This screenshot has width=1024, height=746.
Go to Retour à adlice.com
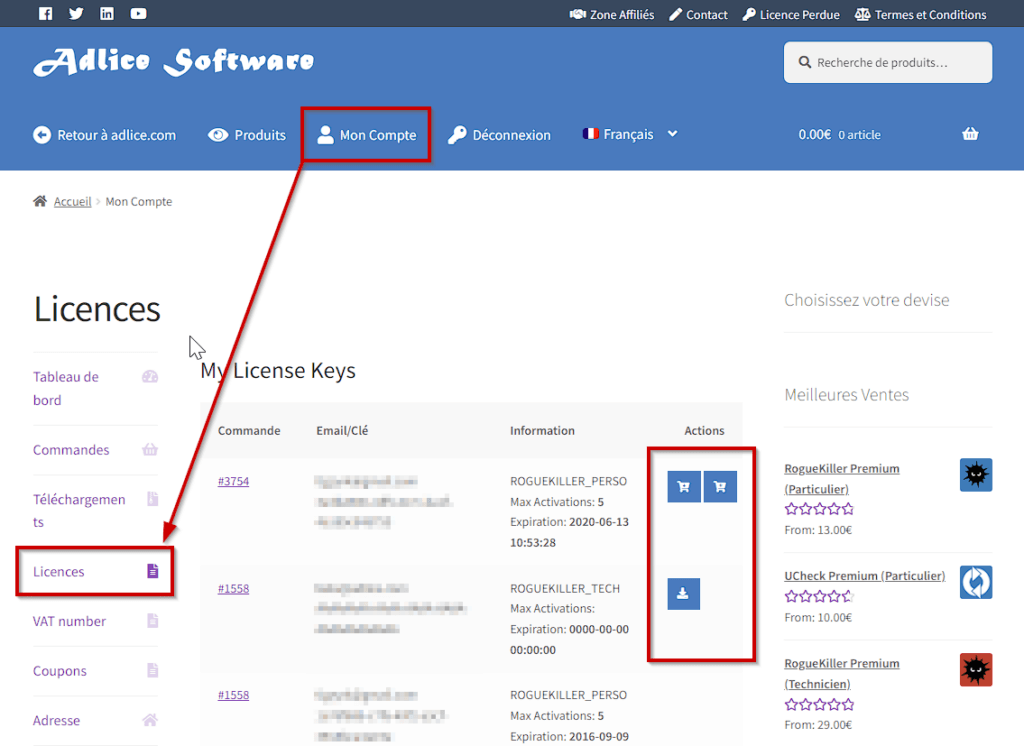[105, 135]
